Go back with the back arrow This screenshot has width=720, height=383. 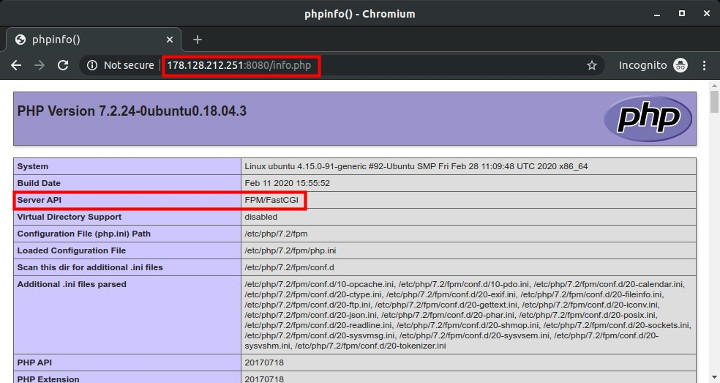[16, 65]
